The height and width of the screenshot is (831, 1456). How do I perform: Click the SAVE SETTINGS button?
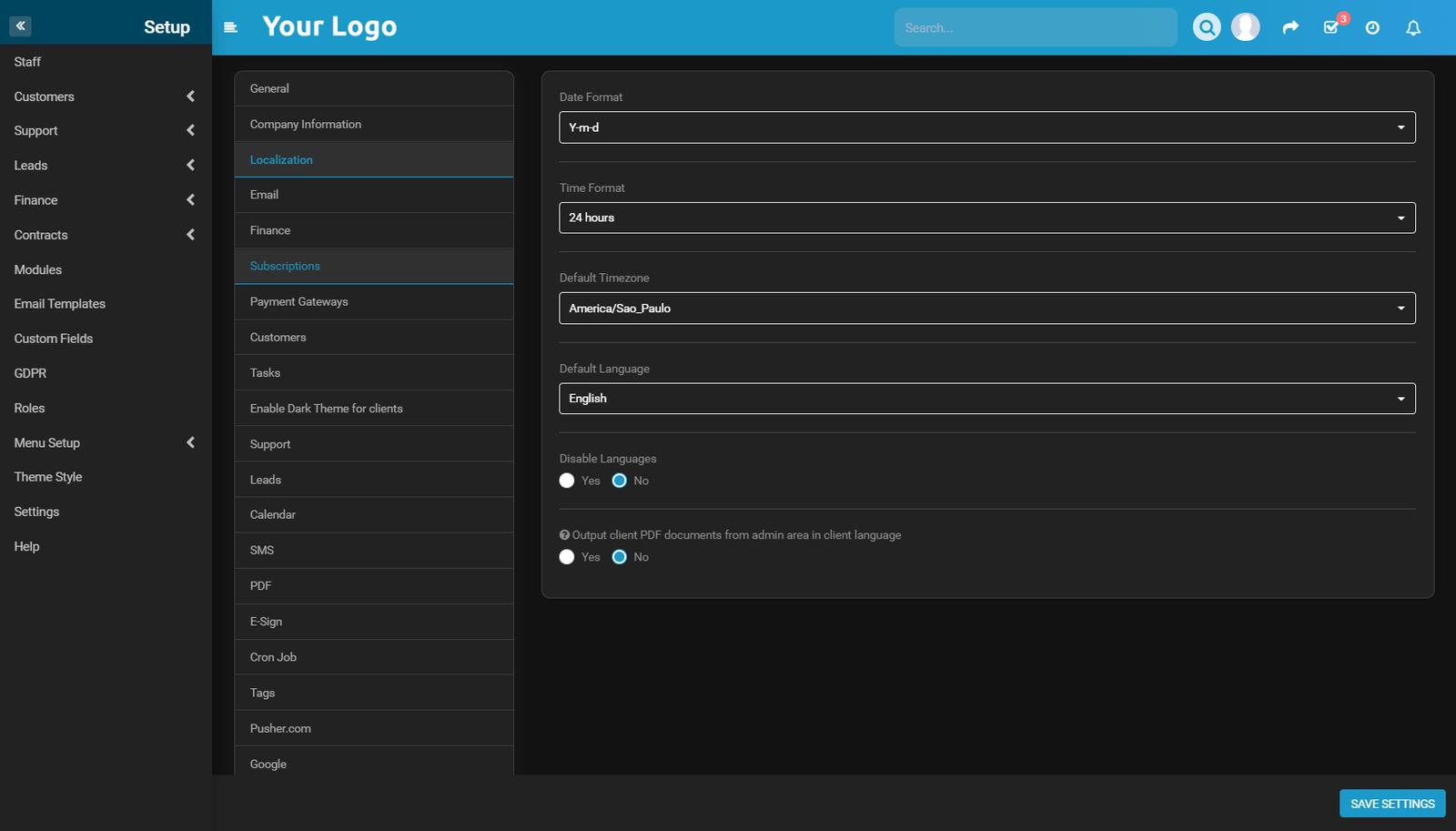coord(1392,803)
